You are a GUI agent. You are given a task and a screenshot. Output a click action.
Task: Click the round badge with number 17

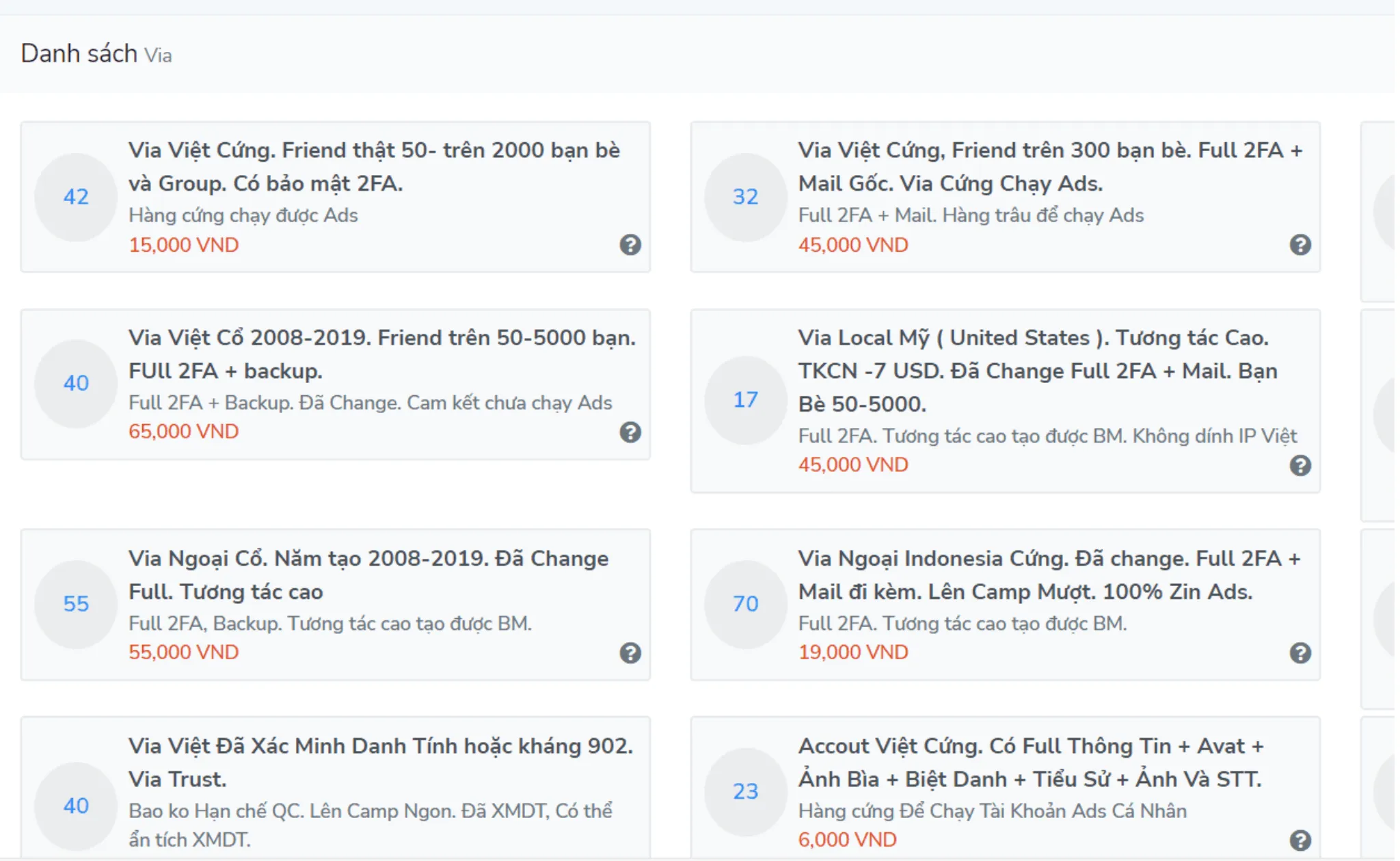[745, 400]
